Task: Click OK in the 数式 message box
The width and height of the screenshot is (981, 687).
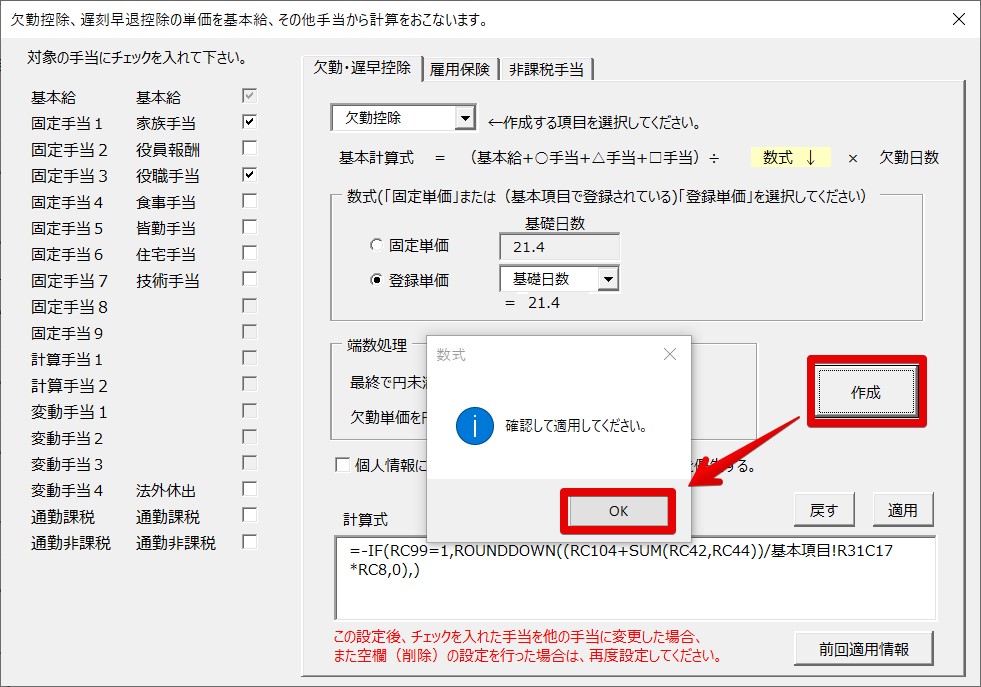Action: (618, 511)
